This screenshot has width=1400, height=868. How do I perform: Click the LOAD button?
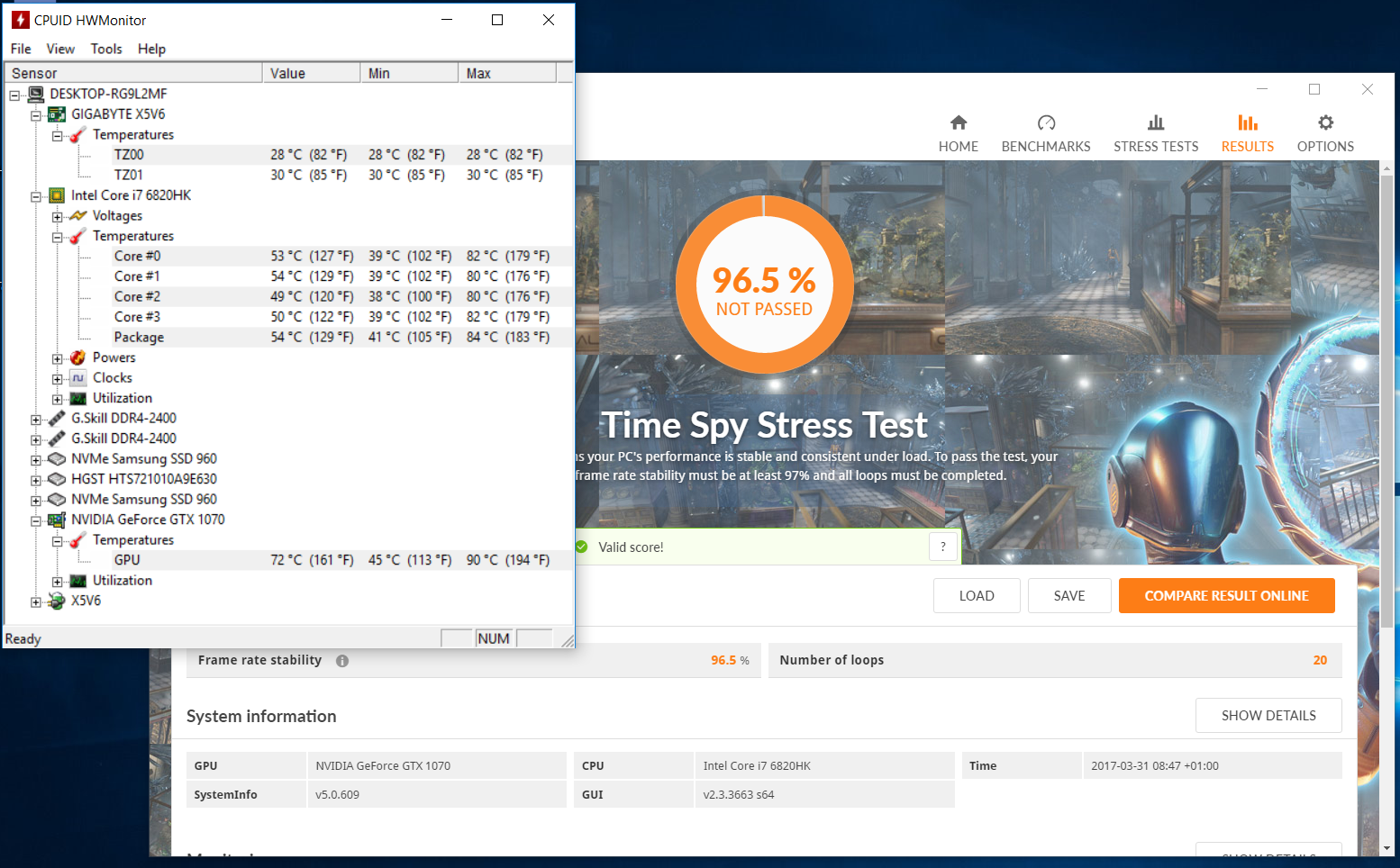click(977, 596)
